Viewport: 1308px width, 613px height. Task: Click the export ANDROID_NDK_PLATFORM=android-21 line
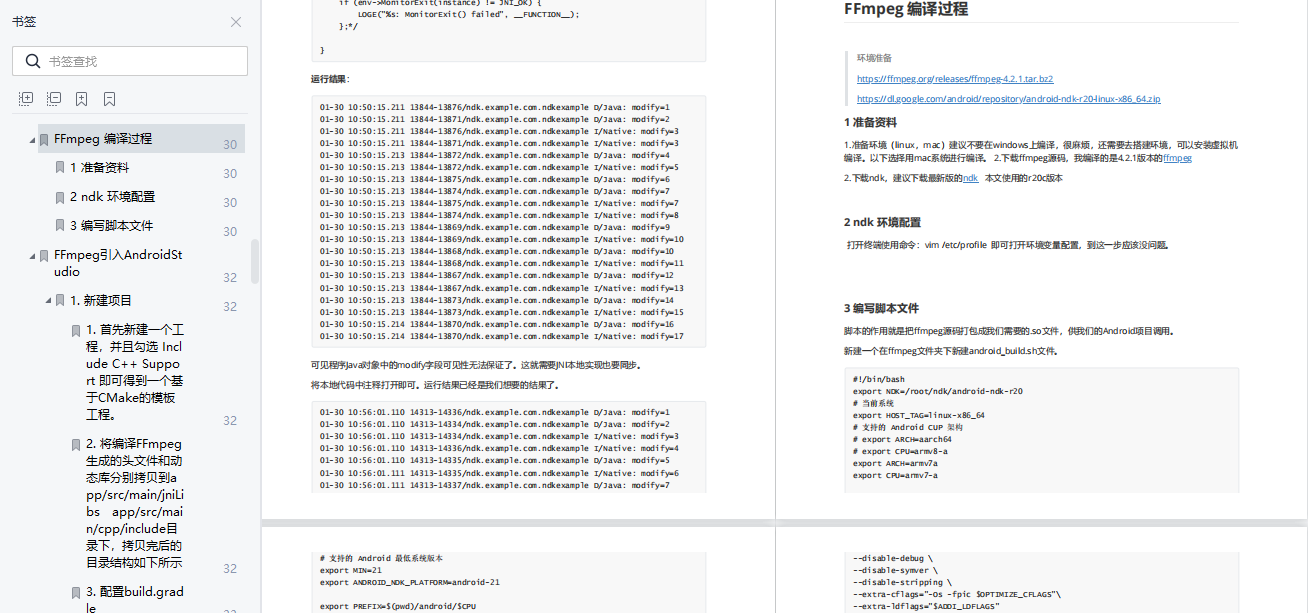point(410,582)
